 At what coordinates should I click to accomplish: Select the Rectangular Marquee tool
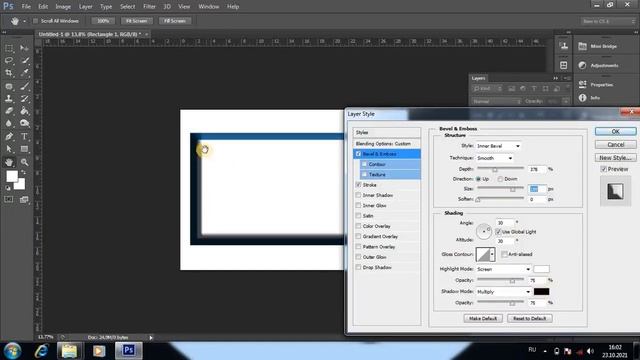pos(9,48)
